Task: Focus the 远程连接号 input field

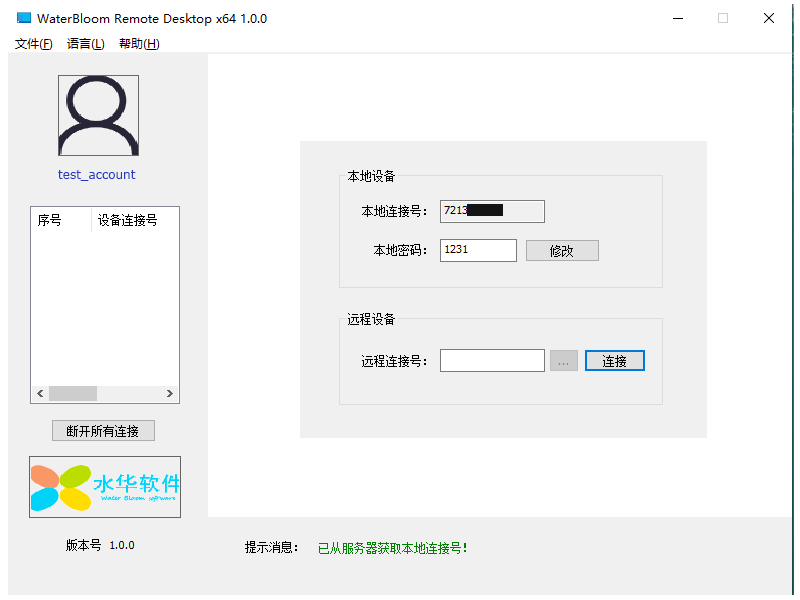Action: (492, 361)
